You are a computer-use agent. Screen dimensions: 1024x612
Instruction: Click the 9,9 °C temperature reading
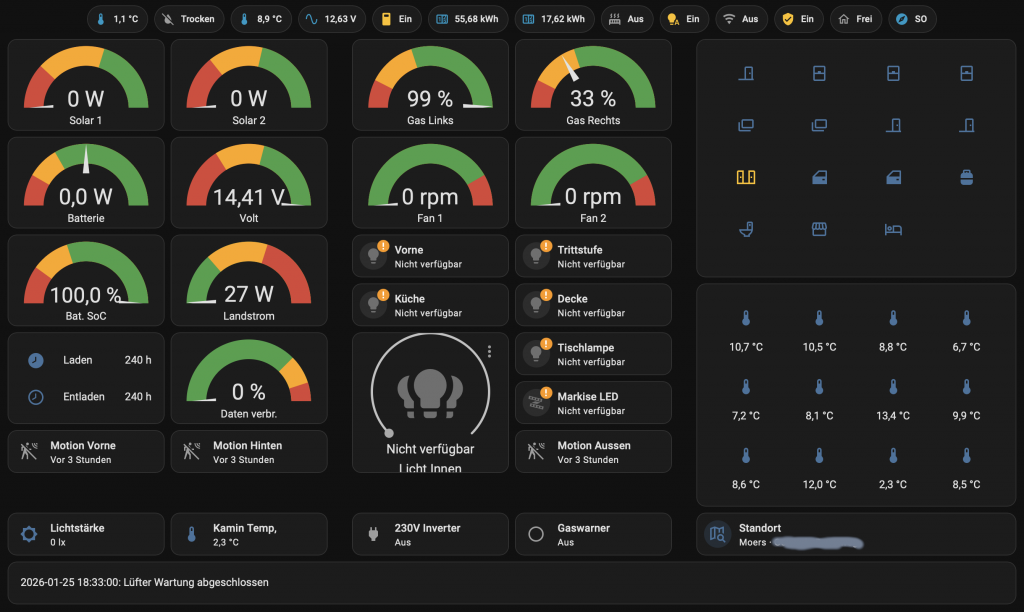[x=967, y=415]
